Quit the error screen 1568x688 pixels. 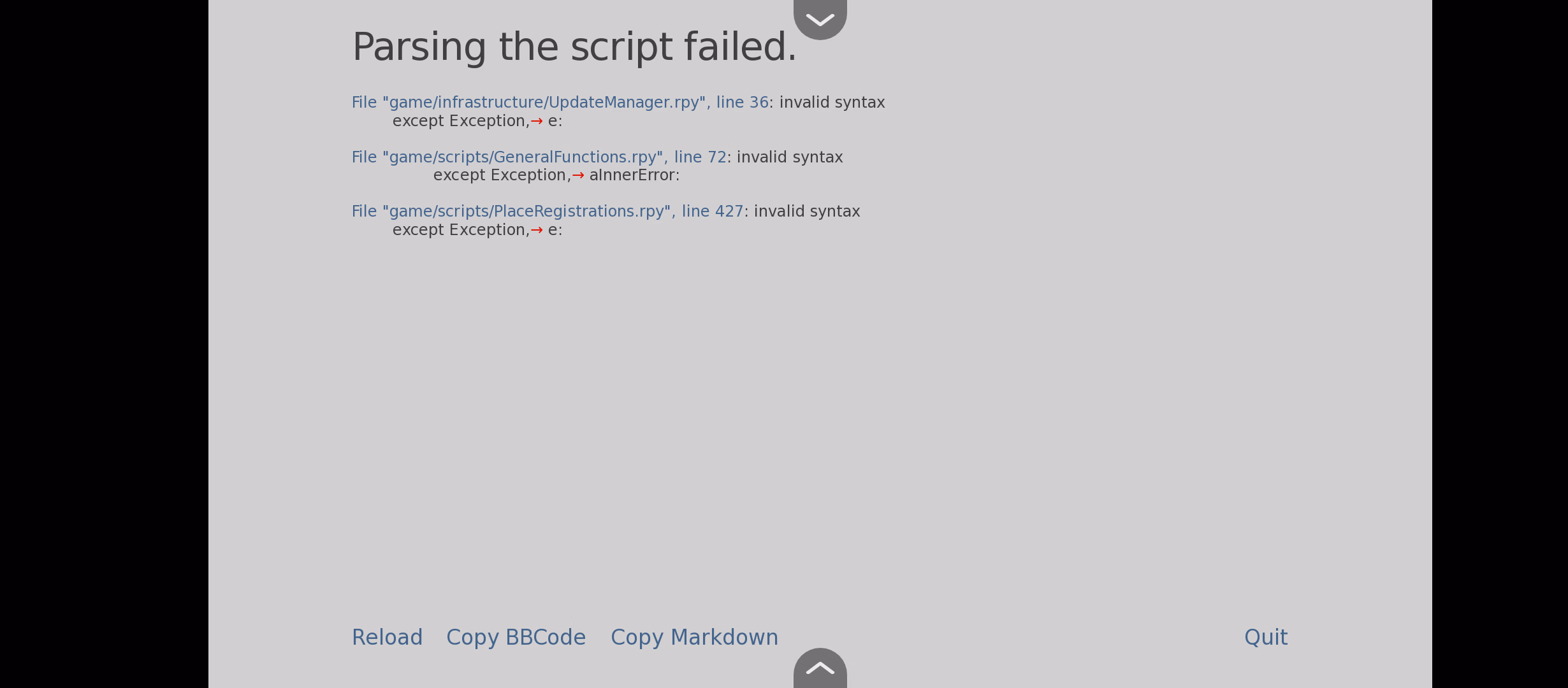(1266, 638)
